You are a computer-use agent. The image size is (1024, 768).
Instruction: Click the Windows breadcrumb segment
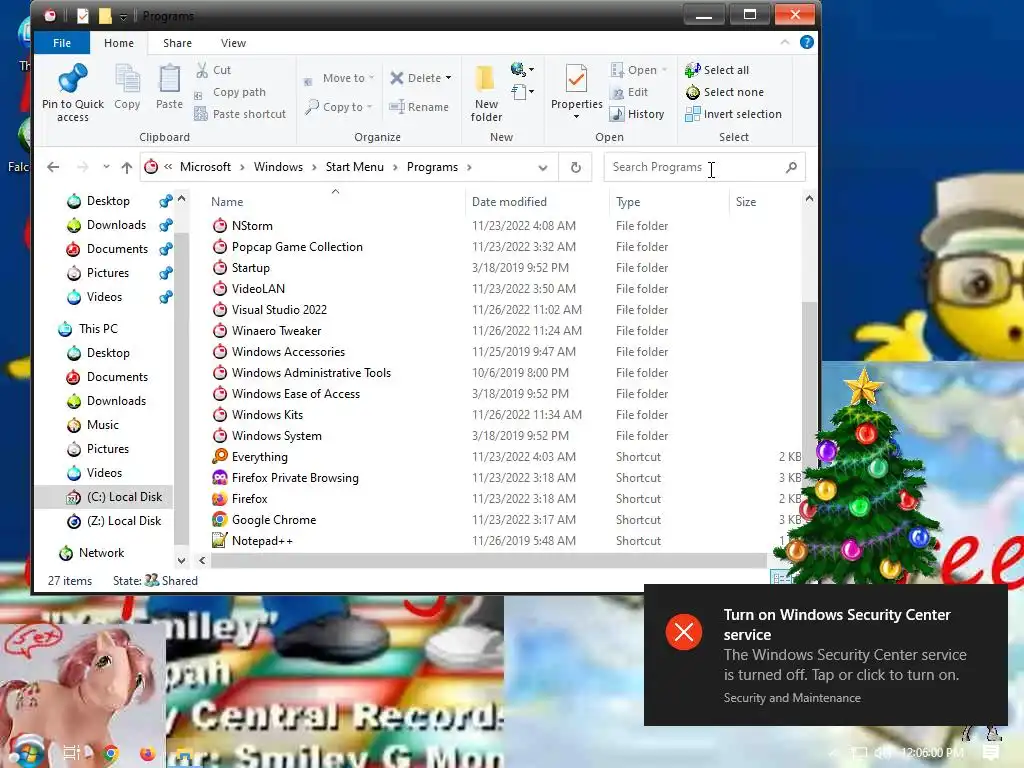278,167
